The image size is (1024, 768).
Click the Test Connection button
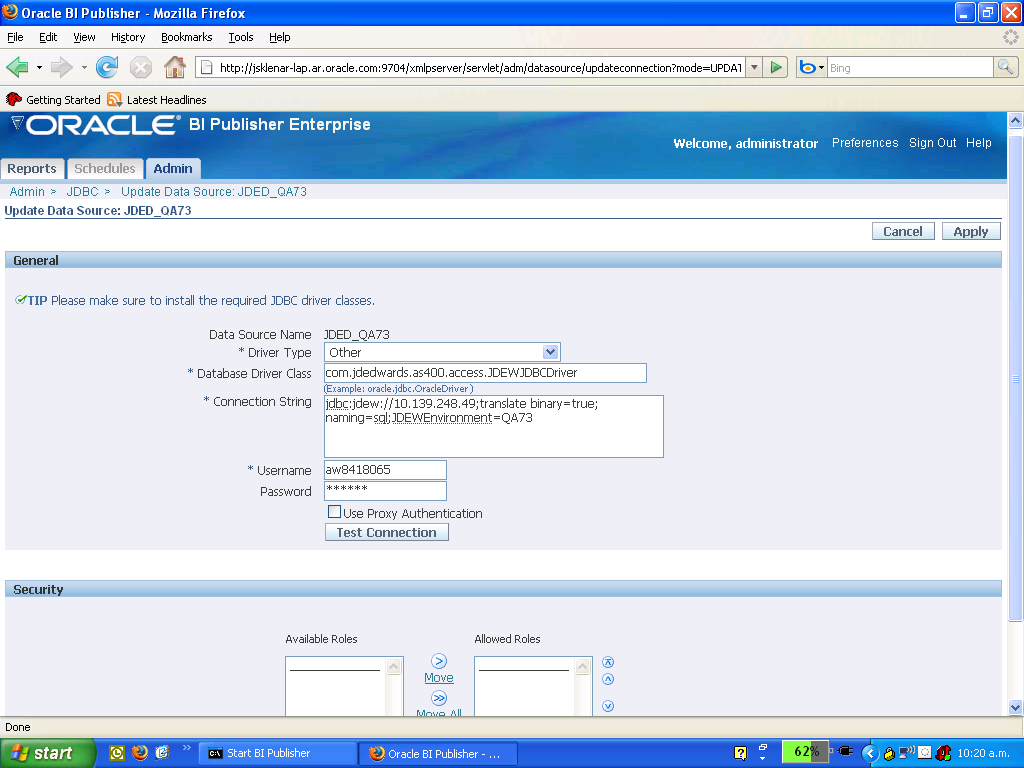[x=387, y=532]
